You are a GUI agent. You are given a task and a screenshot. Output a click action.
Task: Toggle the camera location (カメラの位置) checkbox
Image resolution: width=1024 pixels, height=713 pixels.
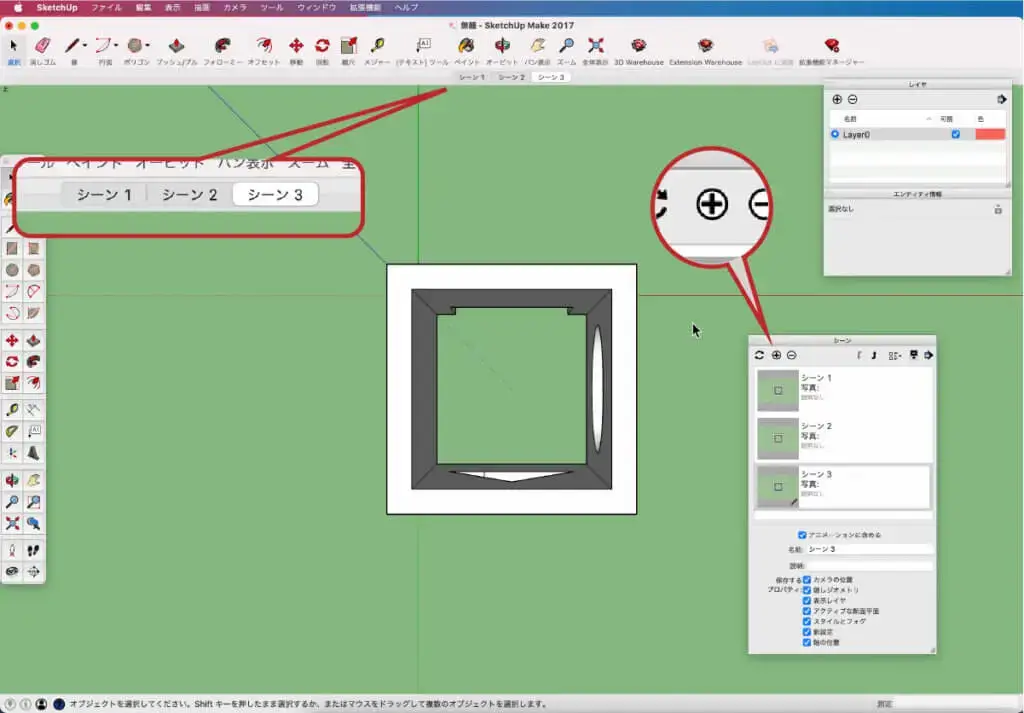(x=807, y=579)
